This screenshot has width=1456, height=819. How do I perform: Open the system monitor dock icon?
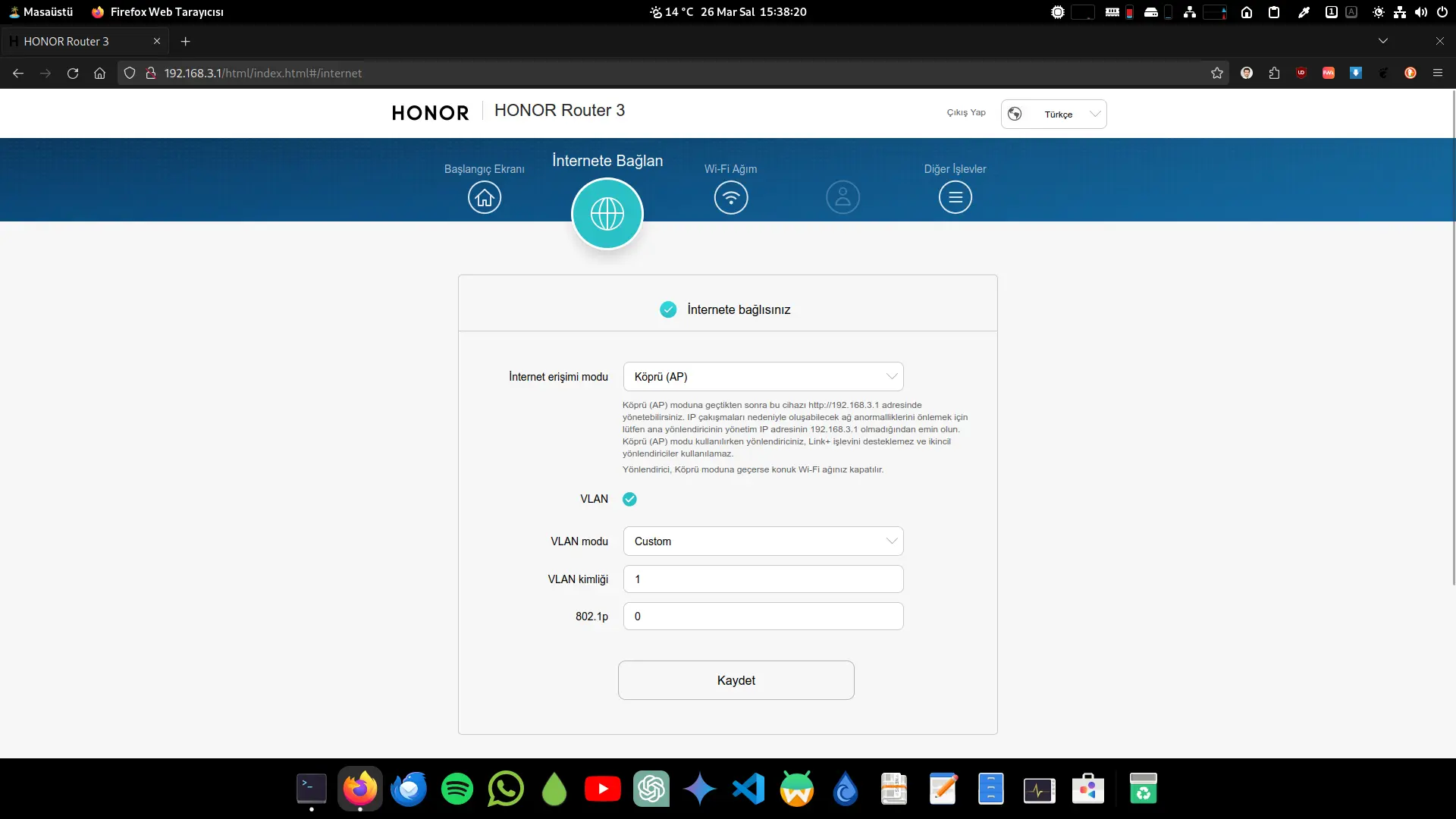click(x=1040, y=789)
